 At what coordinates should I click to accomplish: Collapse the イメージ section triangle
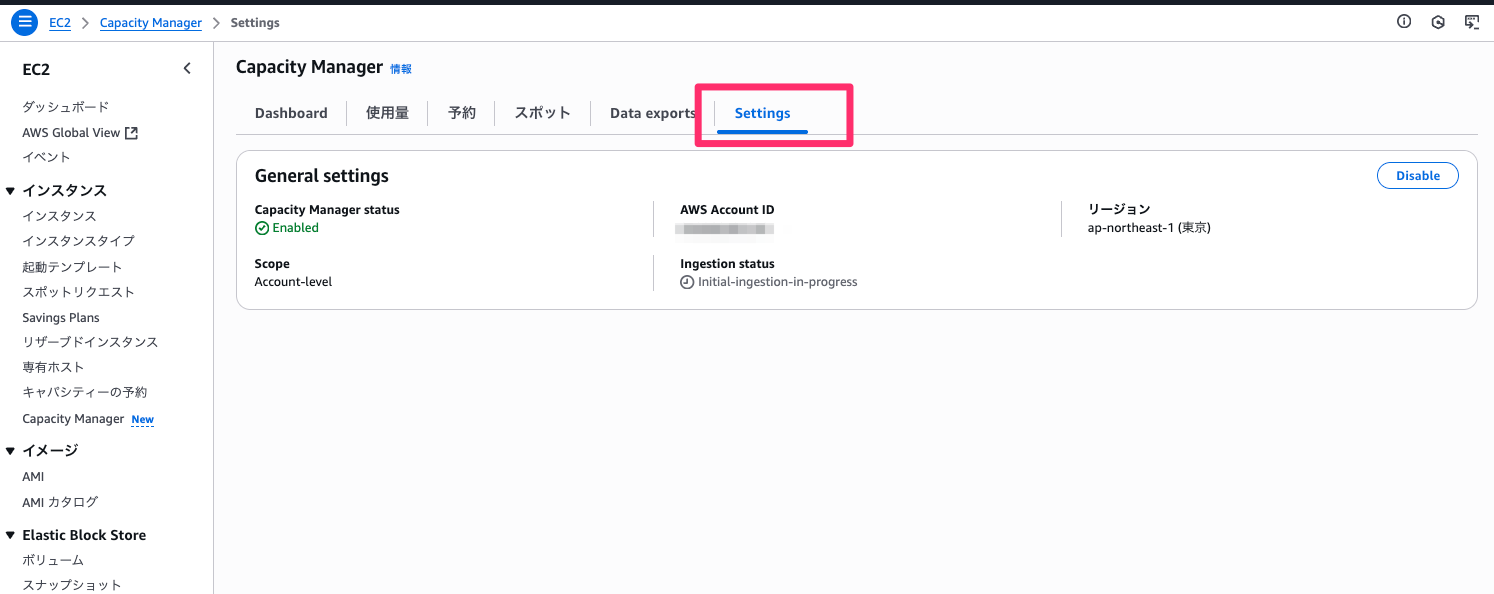coord(11,451)
